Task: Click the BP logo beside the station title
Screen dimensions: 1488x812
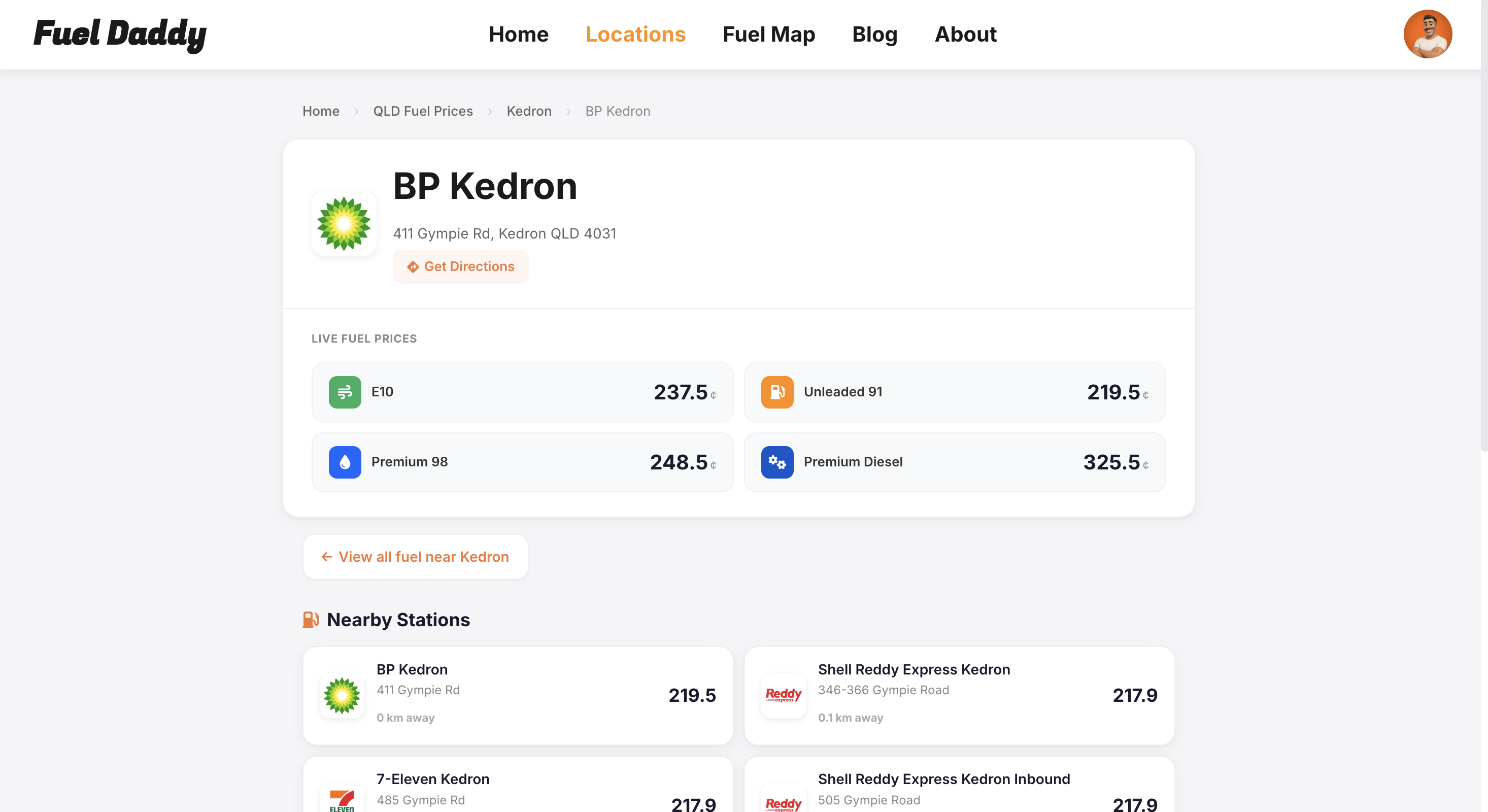Action: click(x=344, y=223)
